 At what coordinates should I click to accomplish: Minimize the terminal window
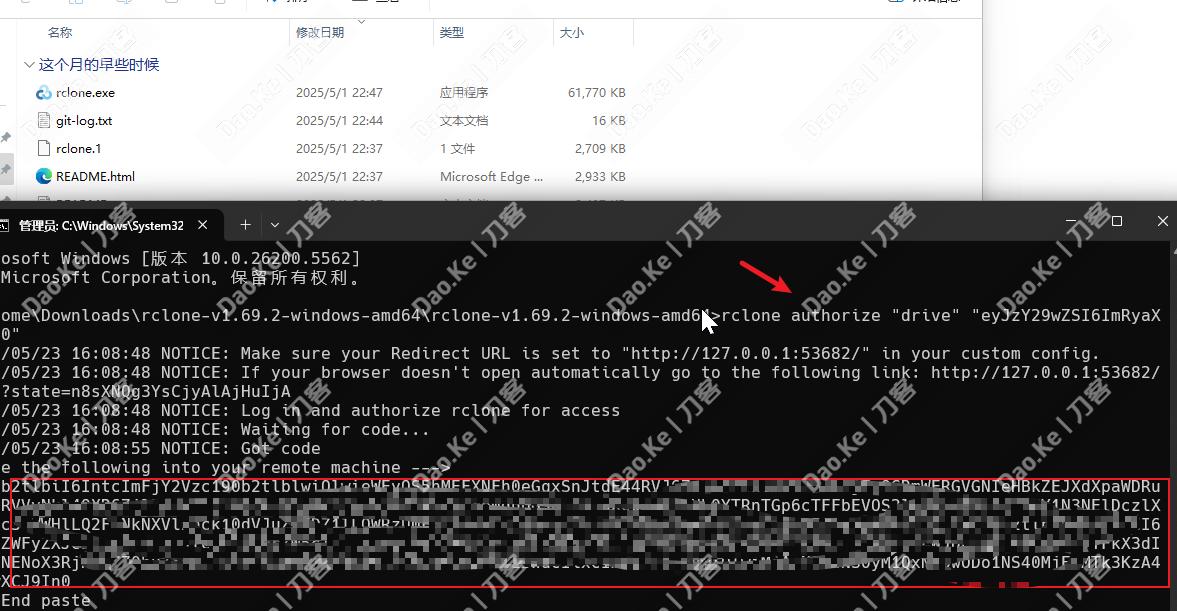[x=1071, y=221]
